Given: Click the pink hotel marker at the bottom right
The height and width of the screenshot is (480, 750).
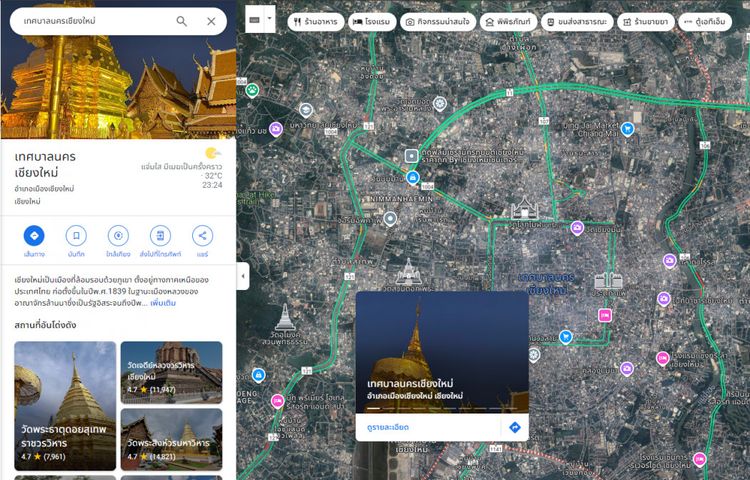Looking at the screenshot, I should pyautogui.click(x=699, y=459).
